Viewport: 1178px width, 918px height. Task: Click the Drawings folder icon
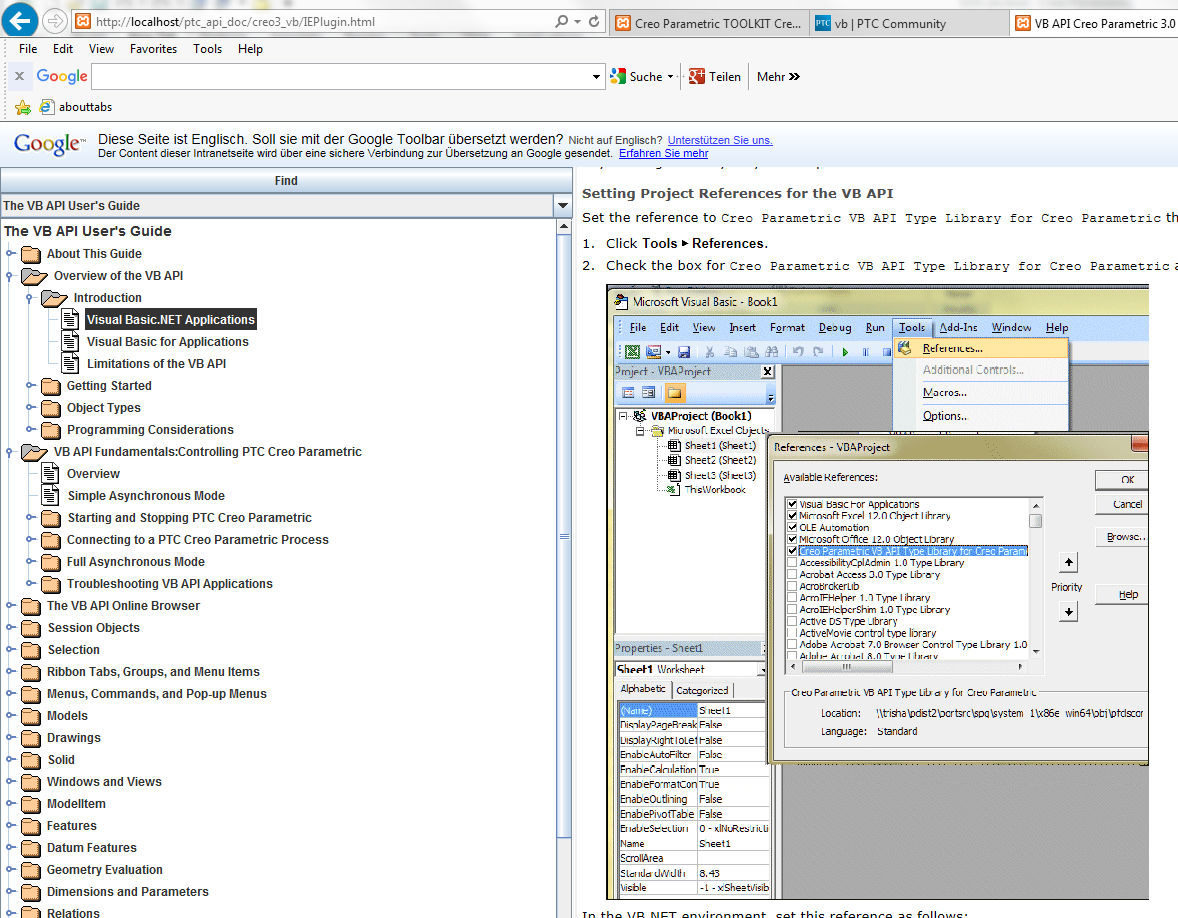[31, 738]
